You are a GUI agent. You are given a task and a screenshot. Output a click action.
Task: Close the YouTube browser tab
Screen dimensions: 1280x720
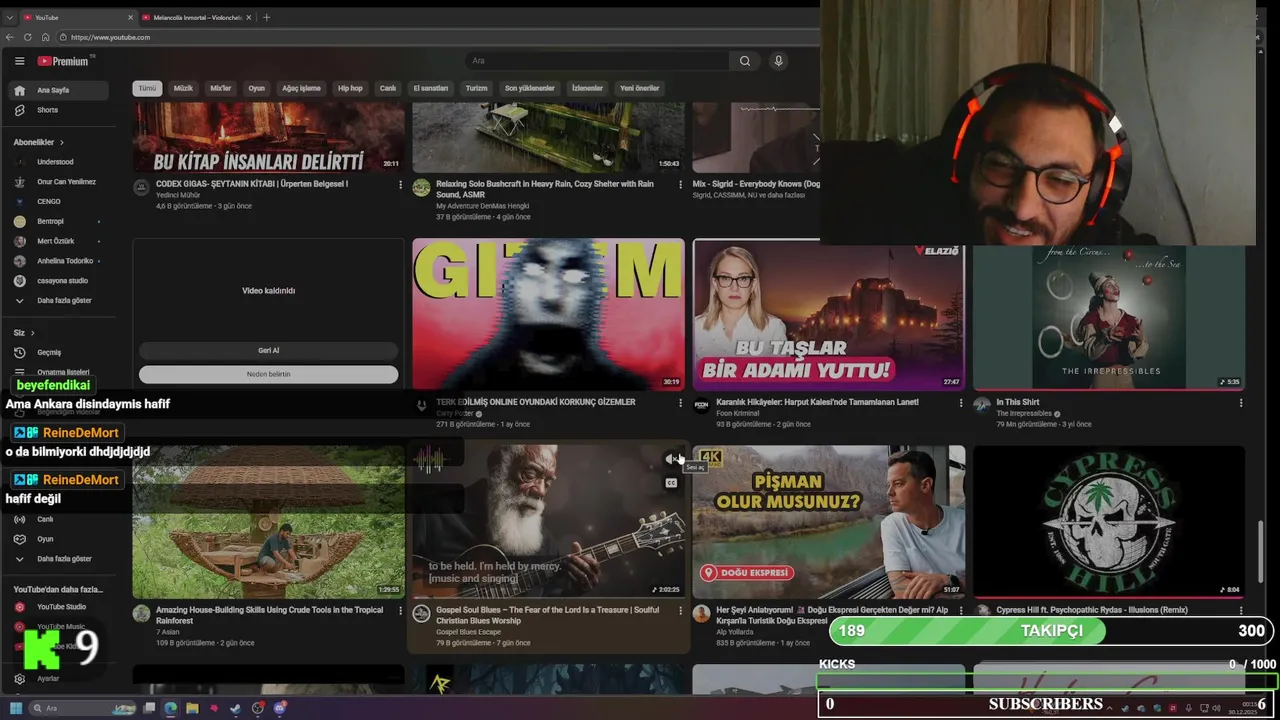tap(130, 17)
